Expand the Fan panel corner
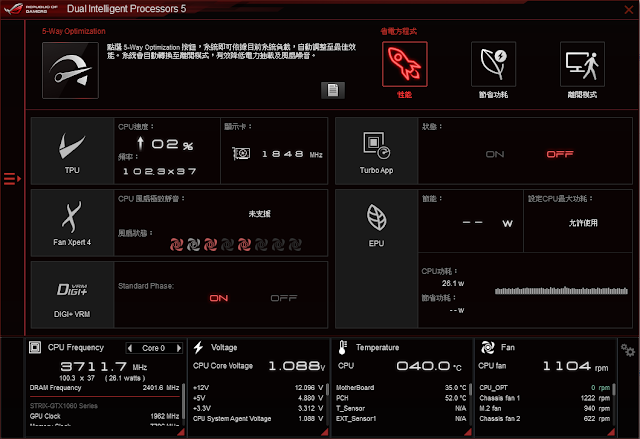The height and width of the screenshot is (439, 640). [x=611, y=432]
